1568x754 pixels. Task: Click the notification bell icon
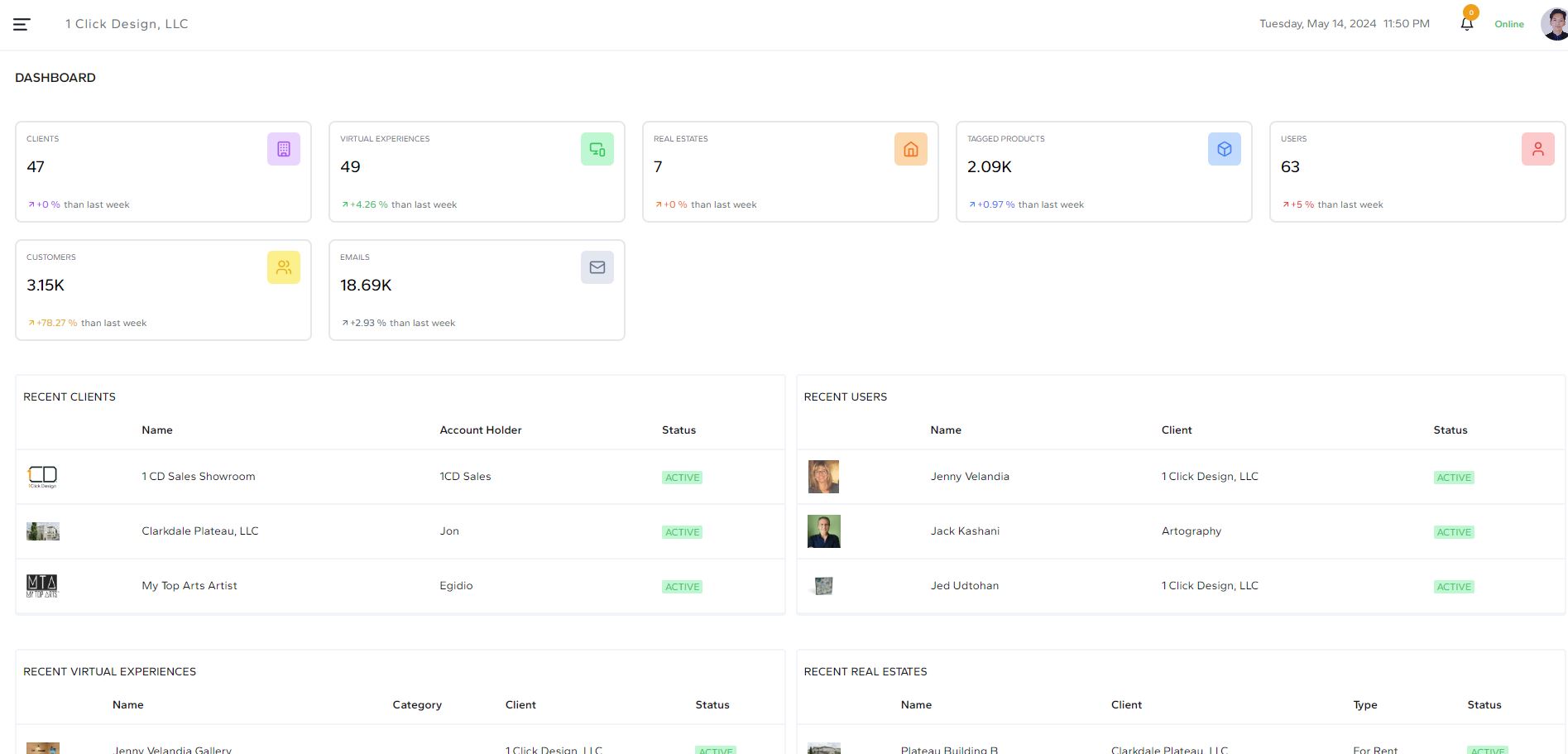coord(1466,24)
